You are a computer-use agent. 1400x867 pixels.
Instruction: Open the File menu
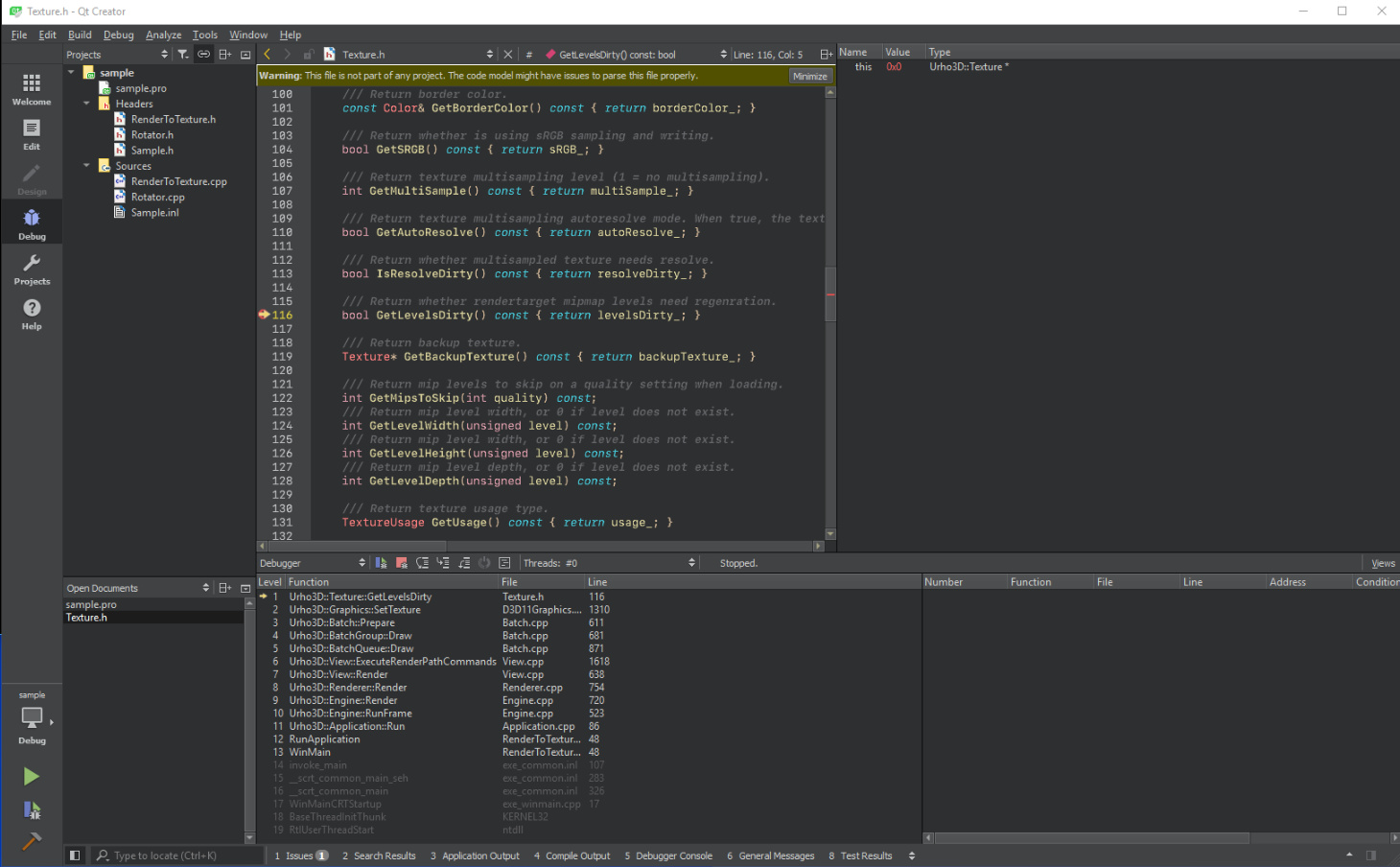tap(19, 35)
